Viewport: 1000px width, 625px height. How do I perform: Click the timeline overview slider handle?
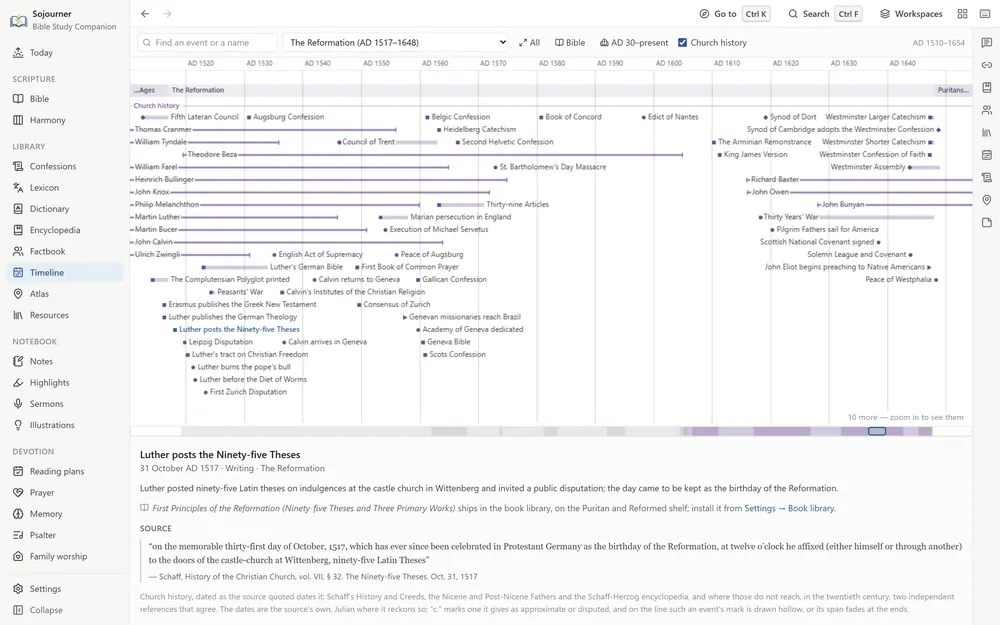coord(877,432)
